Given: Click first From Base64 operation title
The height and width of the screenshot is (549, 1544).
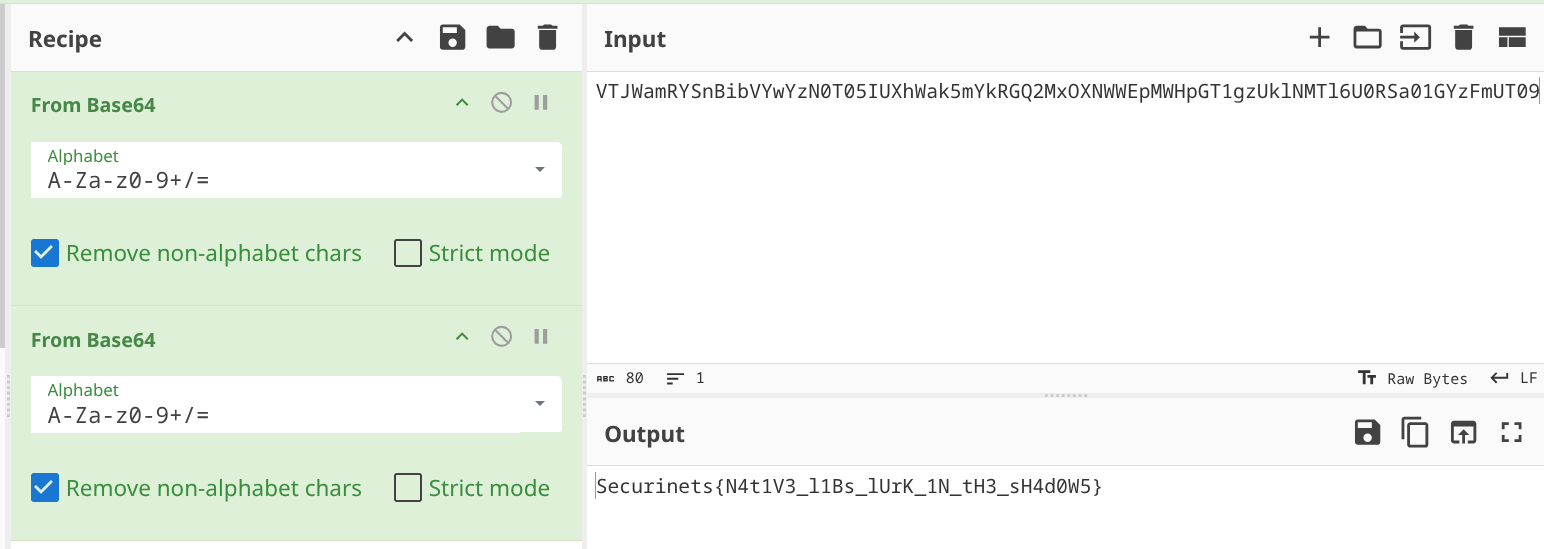Looking at the screenshot, I should pyautogui.click(x=93, y=105).
